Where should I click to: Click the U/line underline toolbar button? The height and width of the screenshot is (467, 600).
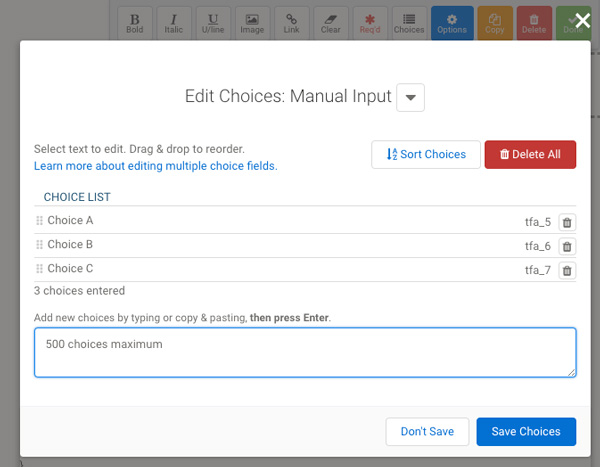(213, 23)
